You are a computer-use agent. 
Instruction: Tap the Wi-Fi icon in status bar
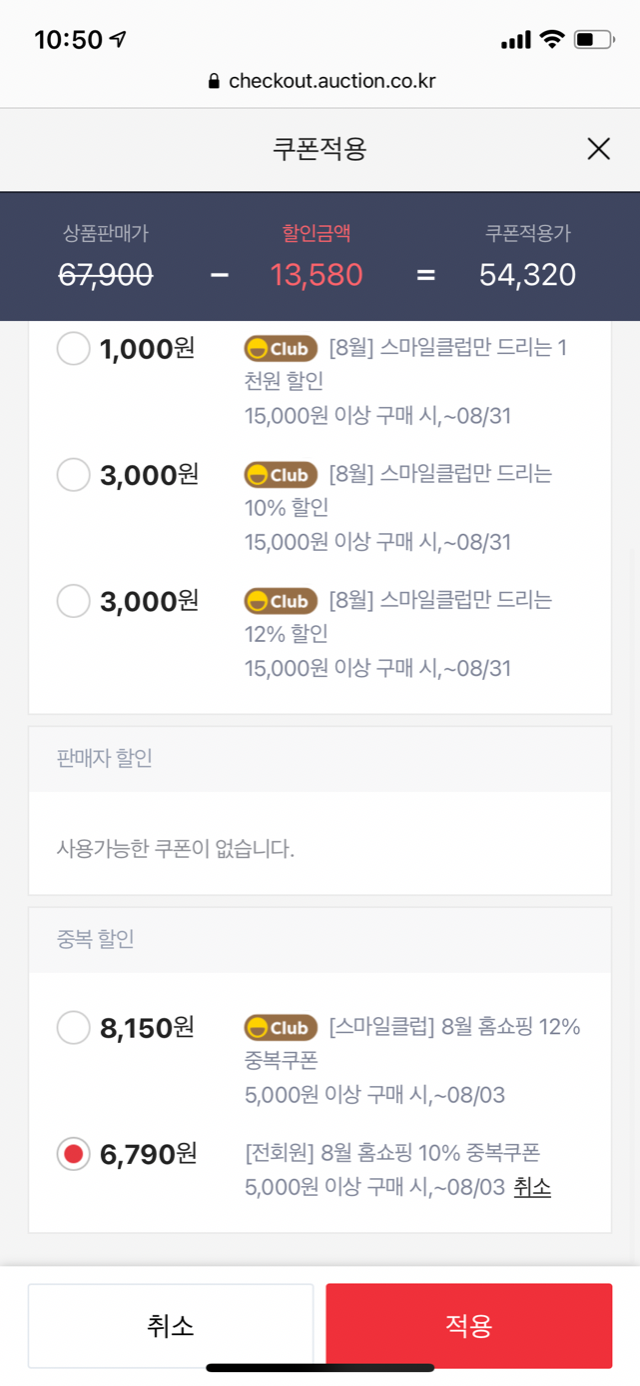[x=551, y=40]
